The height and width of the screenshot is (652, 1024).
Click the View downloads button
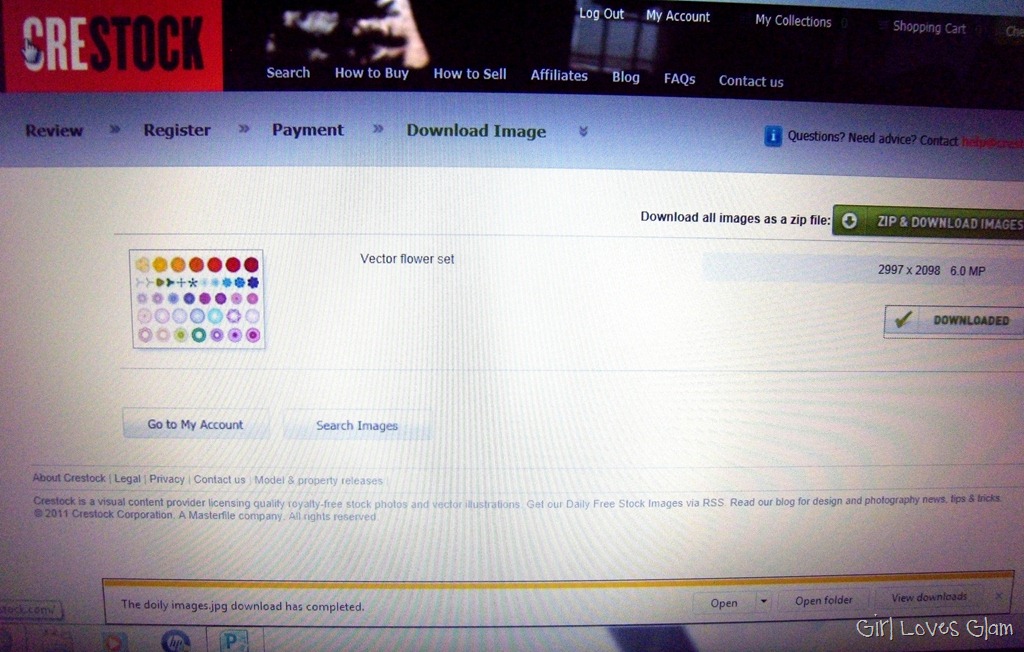pos(929,597)
